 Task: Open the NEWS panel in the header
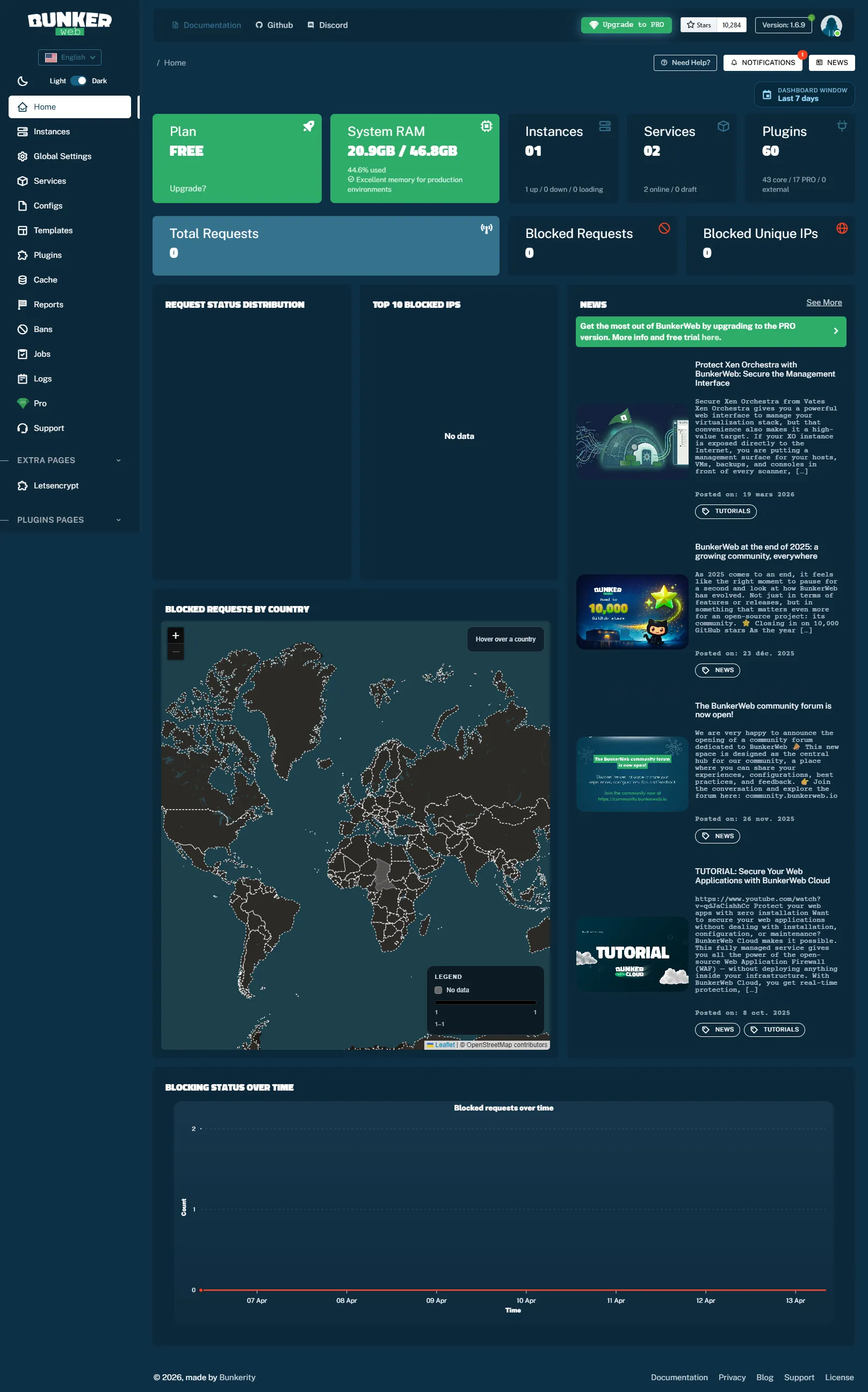pyautogui.click(x=831, y=62)
